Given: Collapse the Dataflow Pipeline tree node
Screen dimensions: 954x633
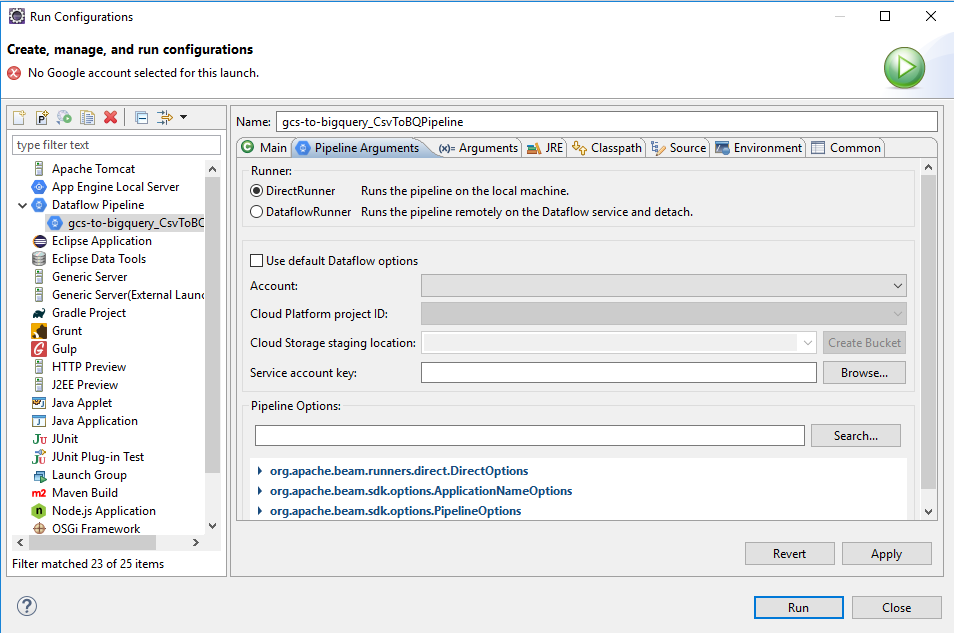Looking at the screenshot, I should [23, 205].
